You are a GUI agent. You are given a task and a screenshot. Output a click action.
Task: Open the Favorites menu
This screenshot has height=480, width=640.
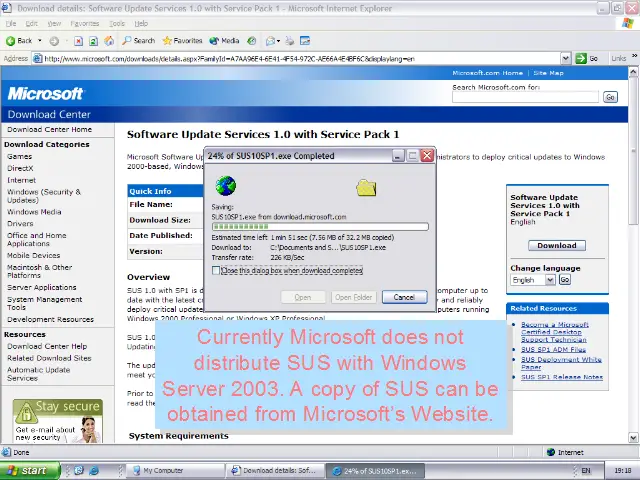(x=84, y=24)
